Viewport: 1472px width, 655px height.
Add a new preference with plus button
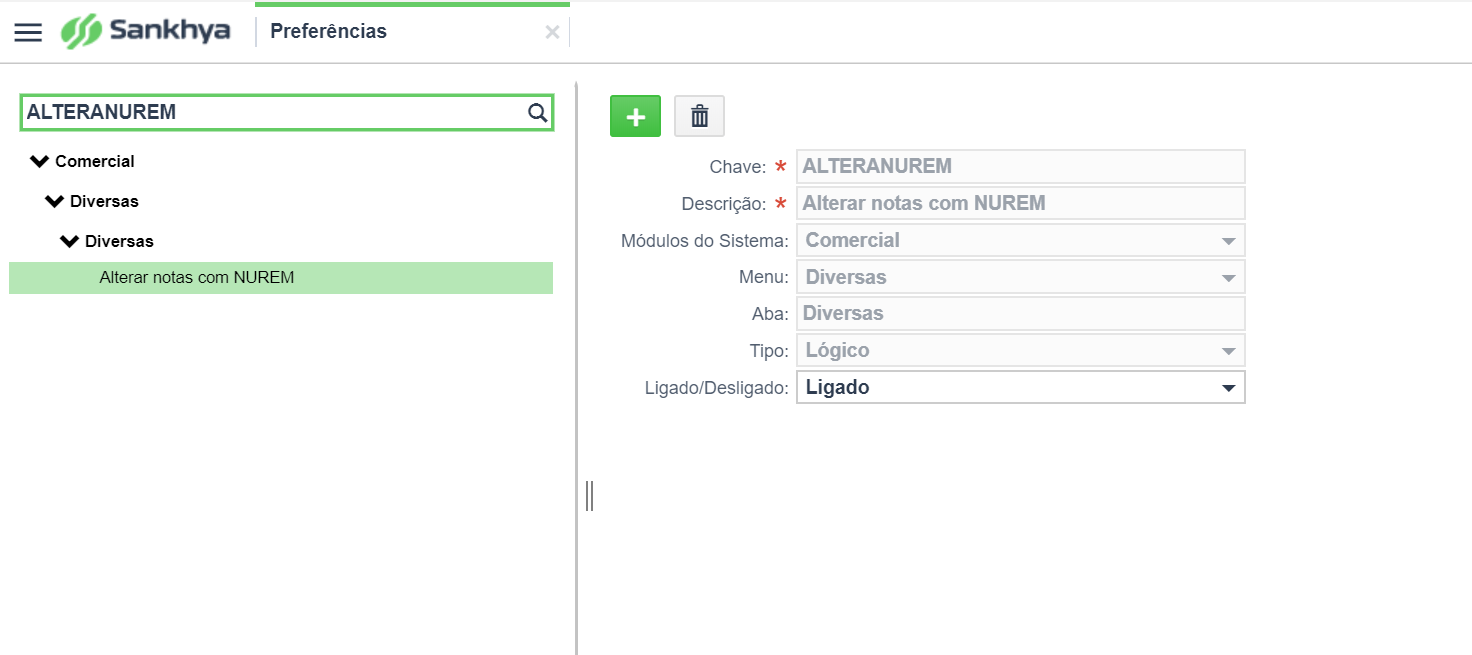[x=635, y=117]
